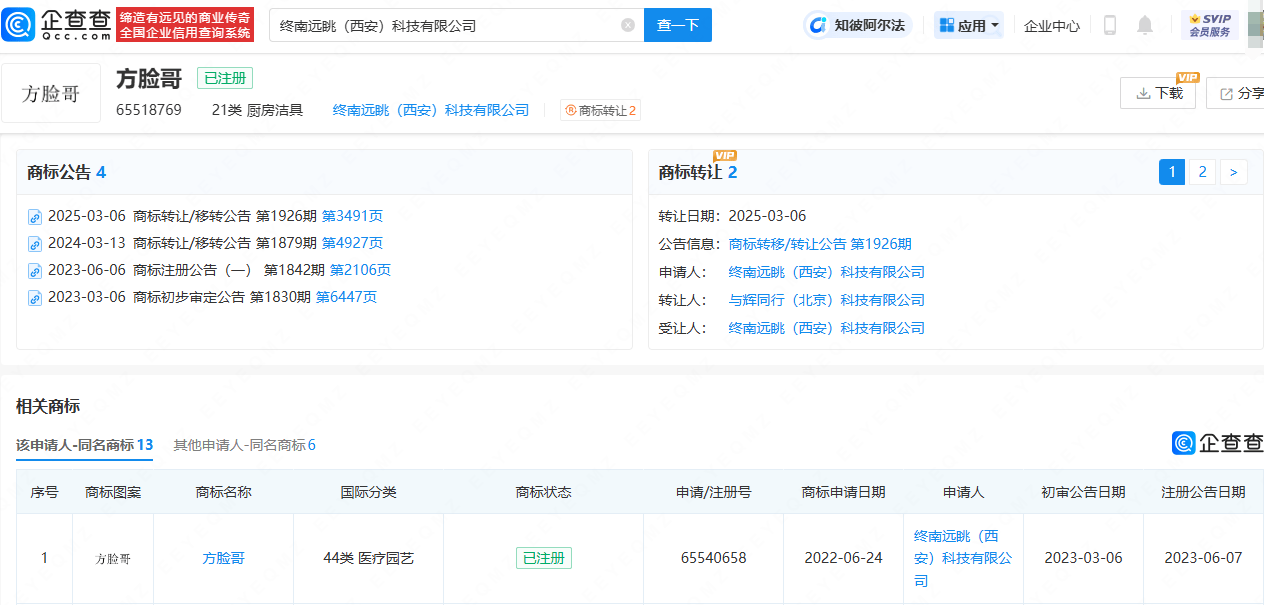This screenshot has height=605, width=1264.
Task: Click the 企查查 logo in the header
Action: coord(57,25)
